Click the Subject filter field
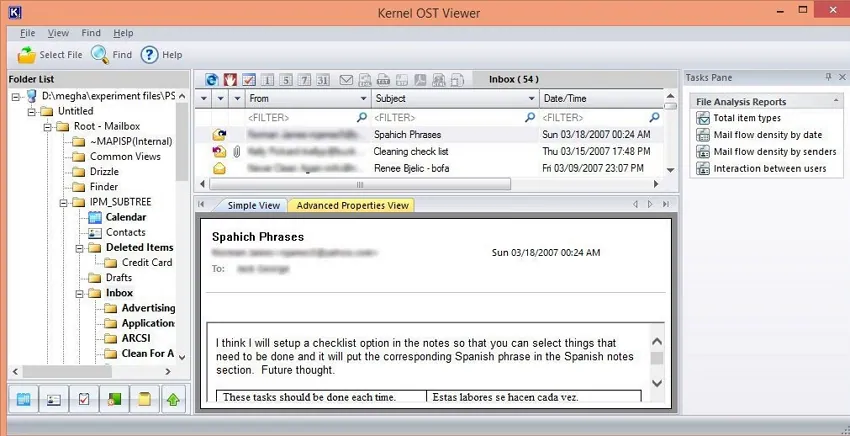This screenshot has width=850, height=436. point(454,117)
